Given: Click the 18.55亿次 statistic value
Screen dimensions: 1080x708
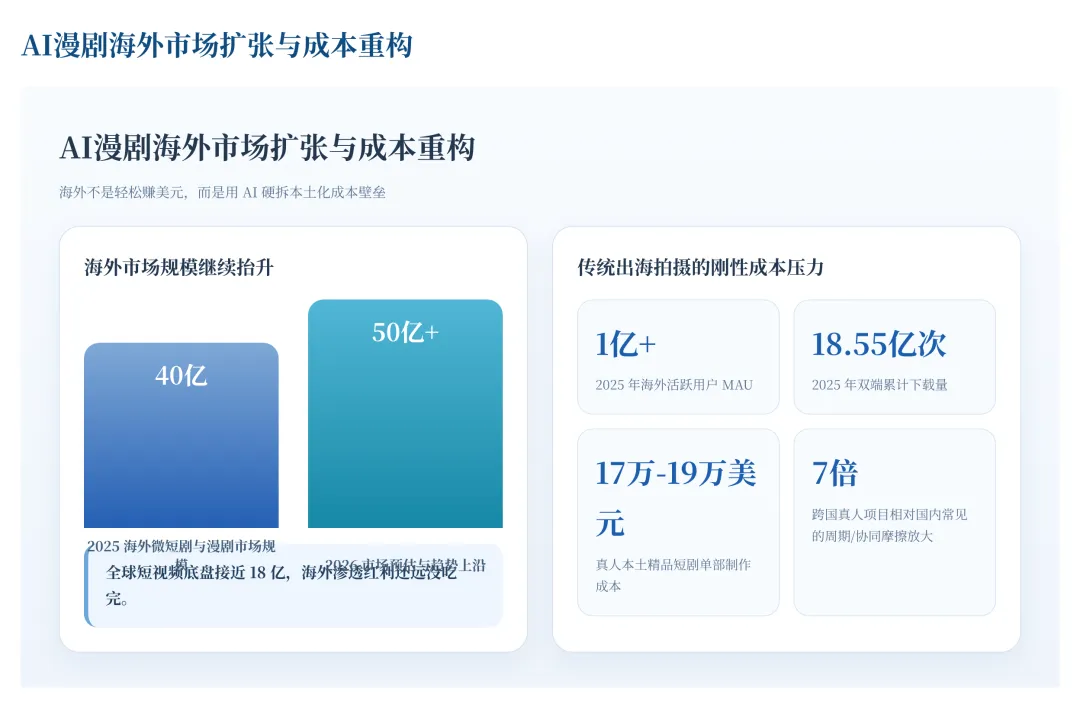Looking at the screenshot, I should point(879,344).
